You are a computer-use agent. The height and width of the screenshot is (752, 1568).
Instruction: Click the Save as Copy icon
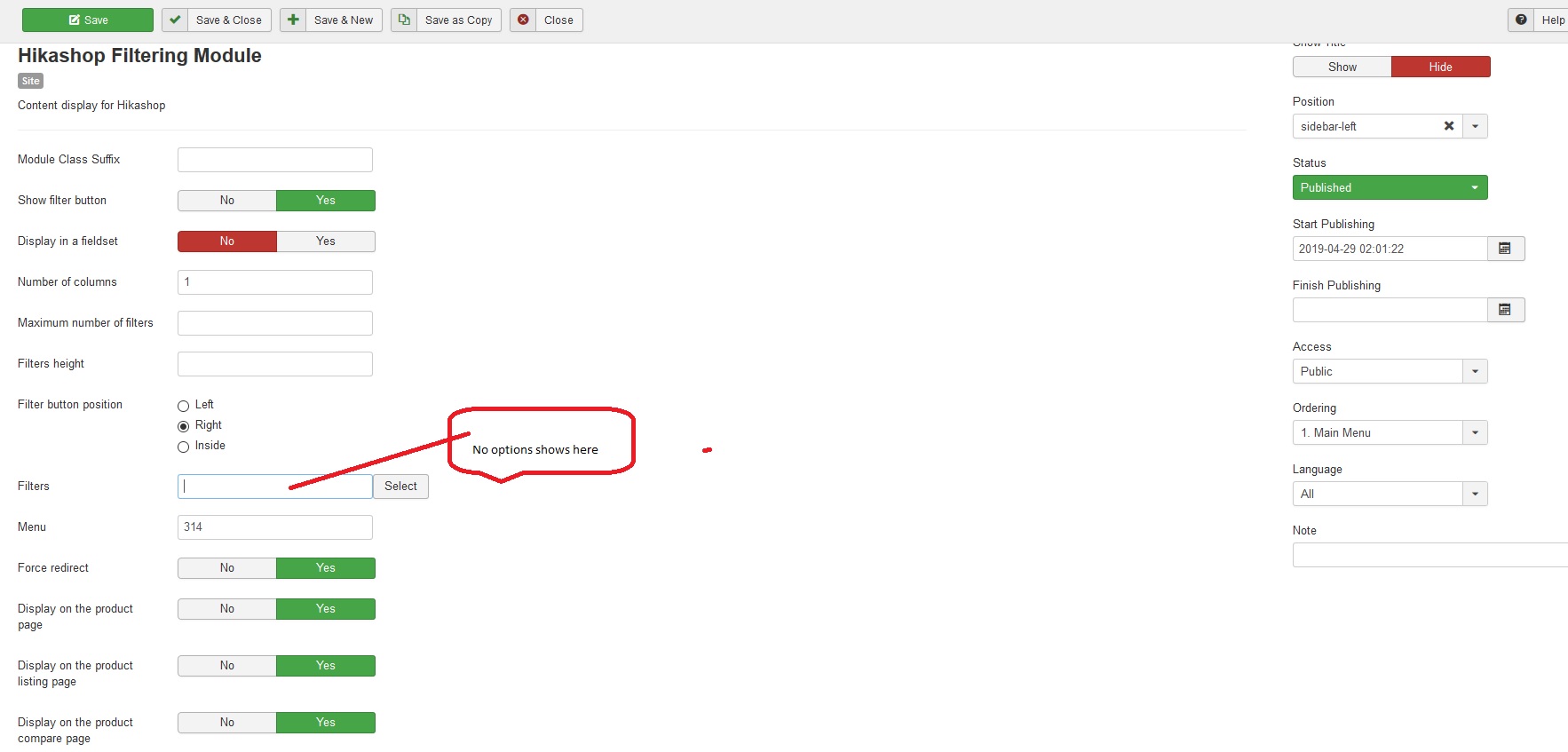404,20
